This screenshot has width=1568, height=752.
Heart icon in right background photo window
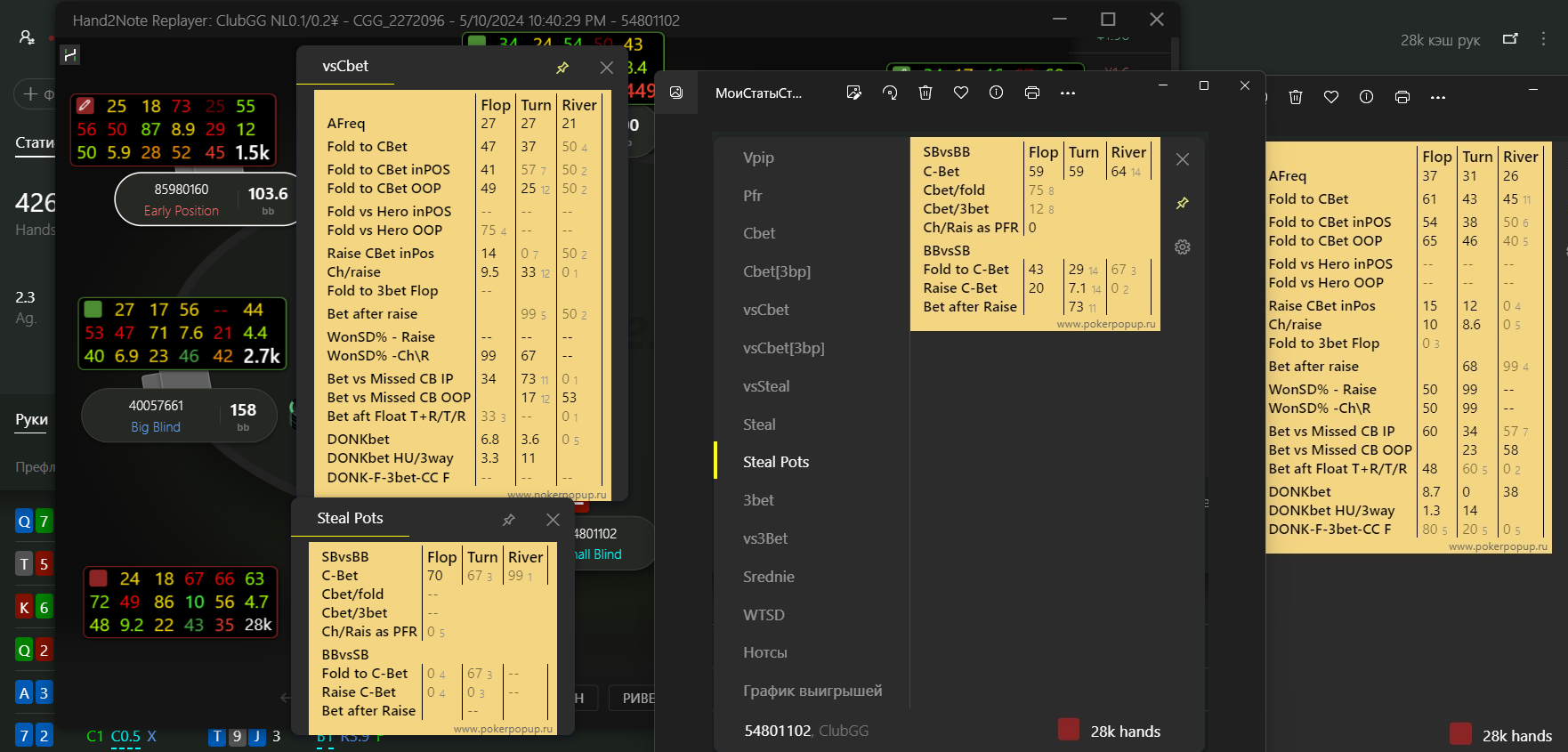[1331, 97]
